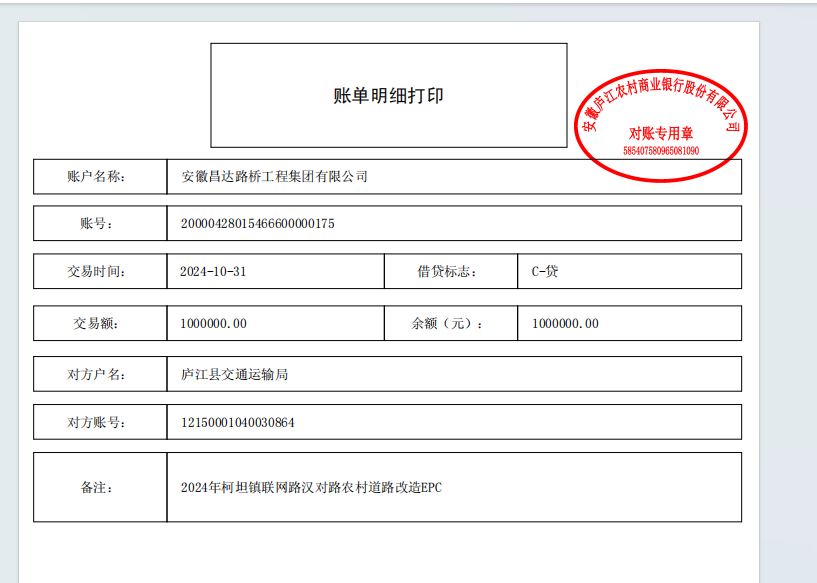
Task: Select the remark text starting with 2024年柯坦镇
Action: click(310, 488)
